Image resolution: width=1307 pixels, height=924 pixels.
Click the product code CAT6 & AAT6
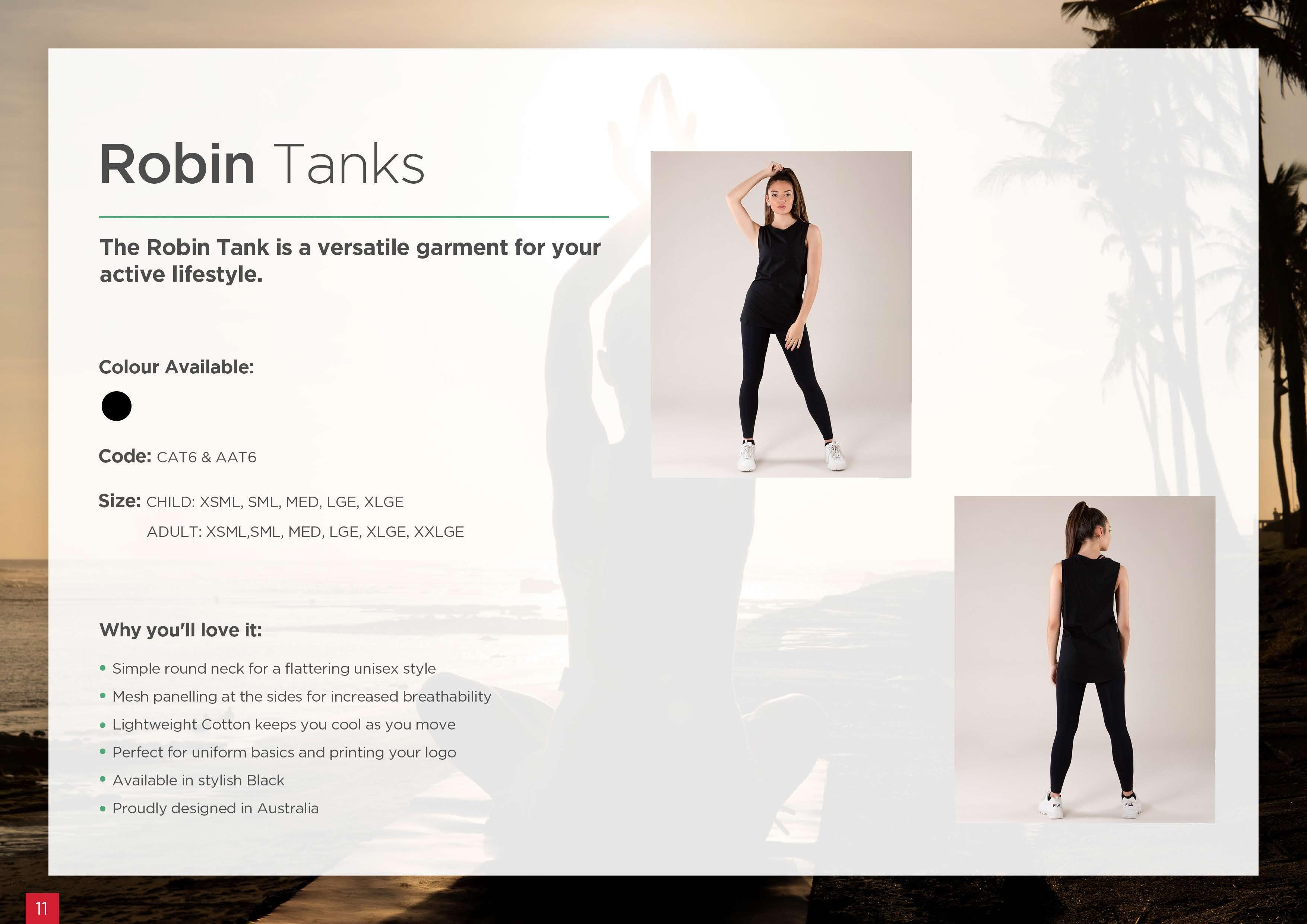point(207,457)
